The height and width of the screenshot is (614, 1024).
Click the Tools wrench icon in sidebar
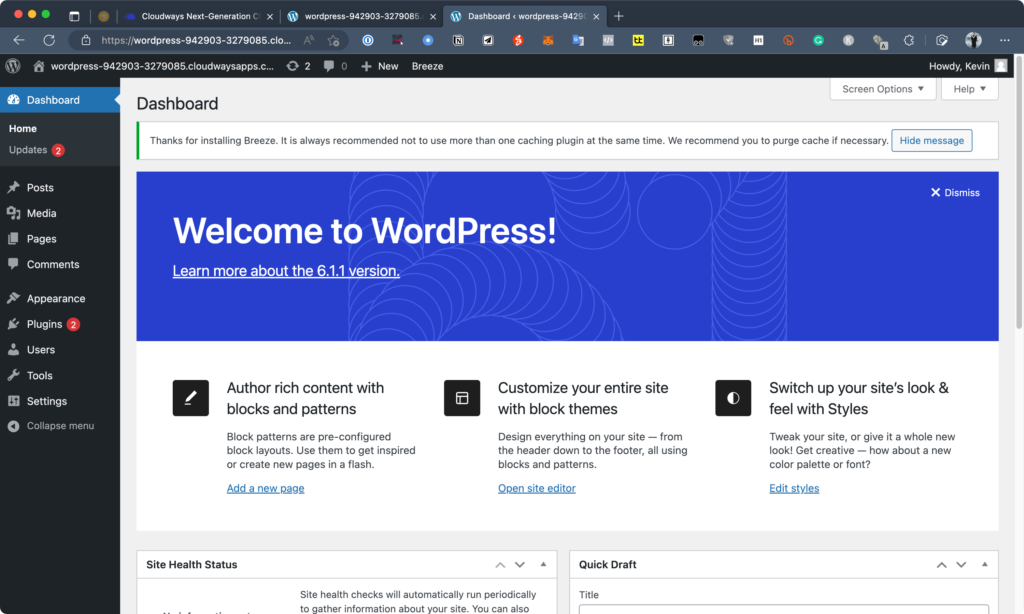(13, 375)
